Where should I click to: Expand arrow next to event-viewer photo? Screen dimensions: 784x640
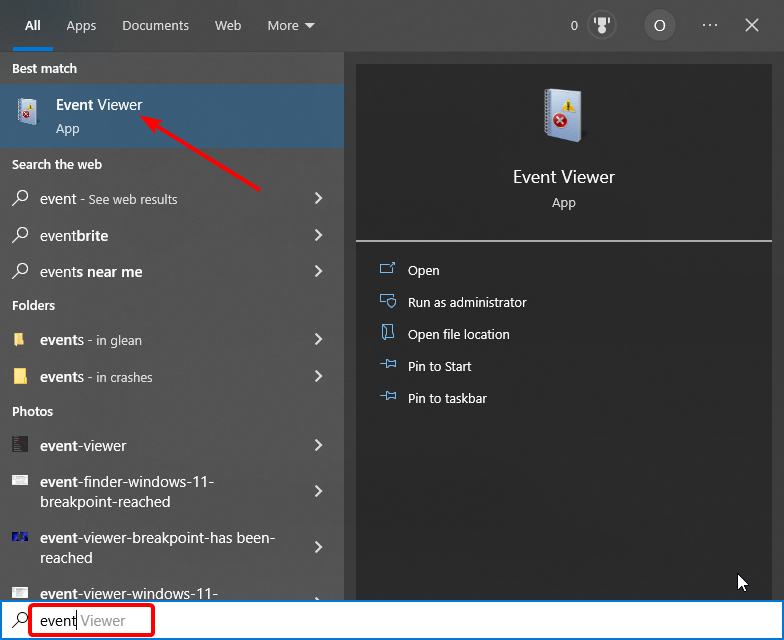[x=318, y=445]
